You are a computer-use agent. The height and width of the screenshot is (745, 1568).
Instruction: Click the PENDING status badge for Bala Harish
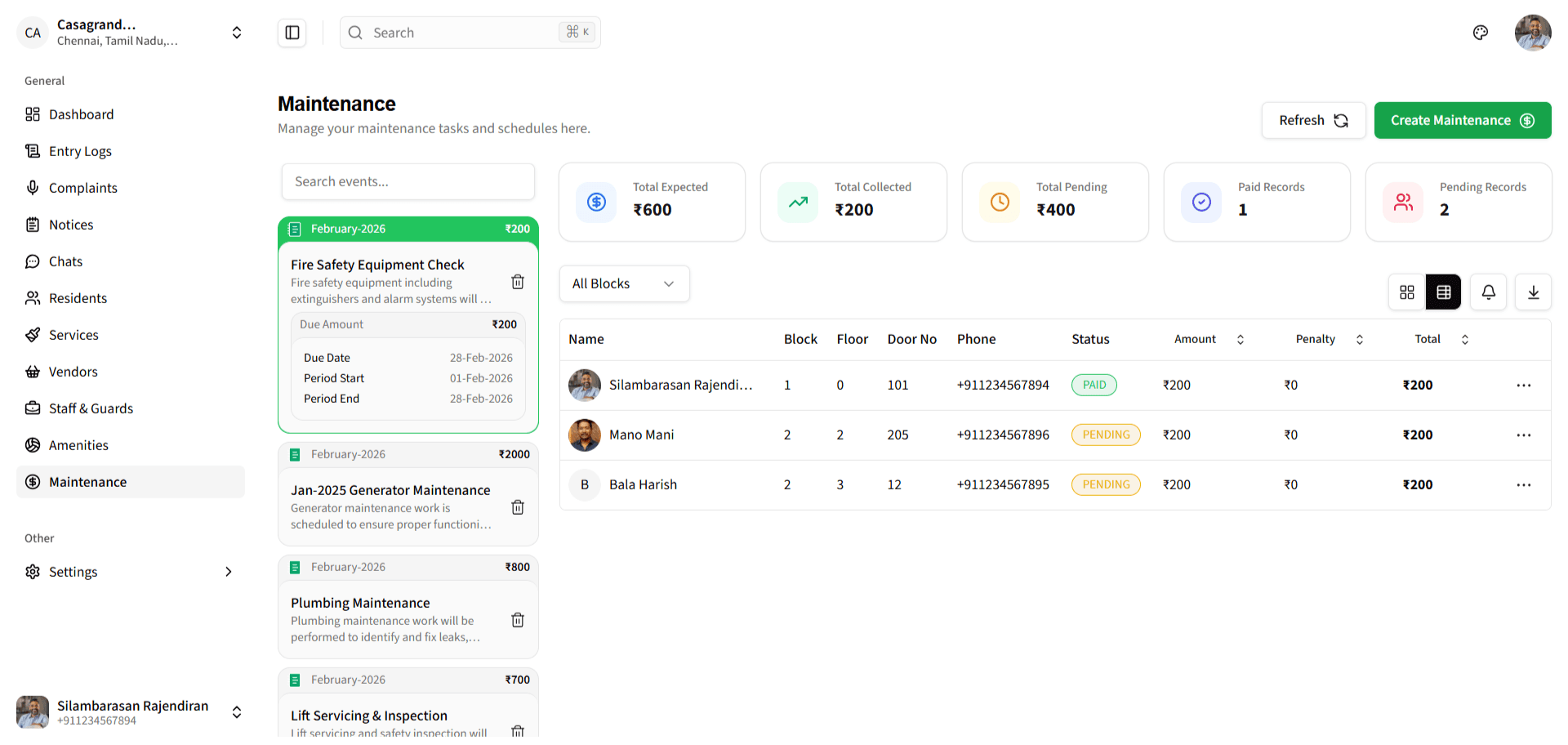[1106, 484]
